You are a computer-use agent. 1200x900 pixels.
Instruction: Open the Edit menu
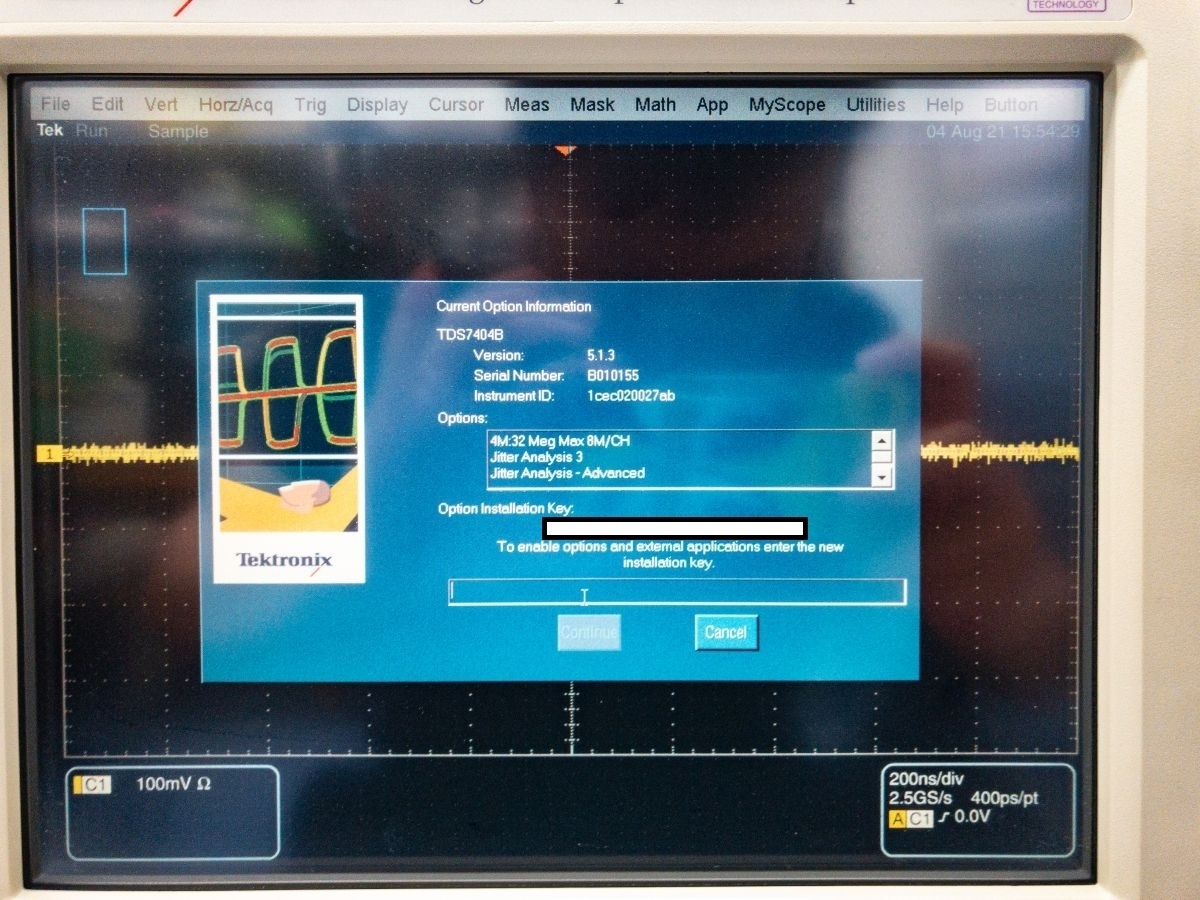coord(108,104)
